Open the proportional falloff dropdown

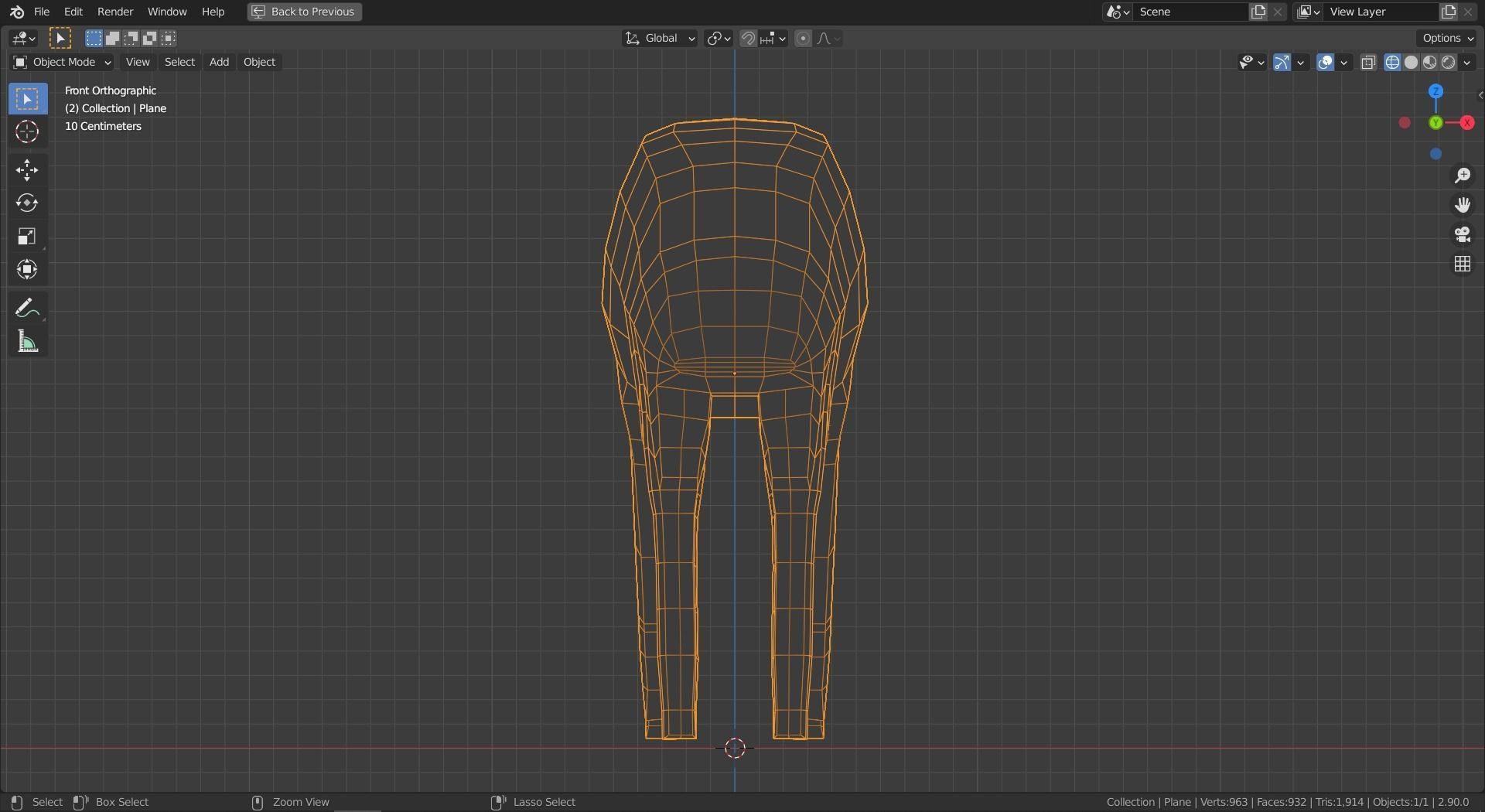click(828, 38)
